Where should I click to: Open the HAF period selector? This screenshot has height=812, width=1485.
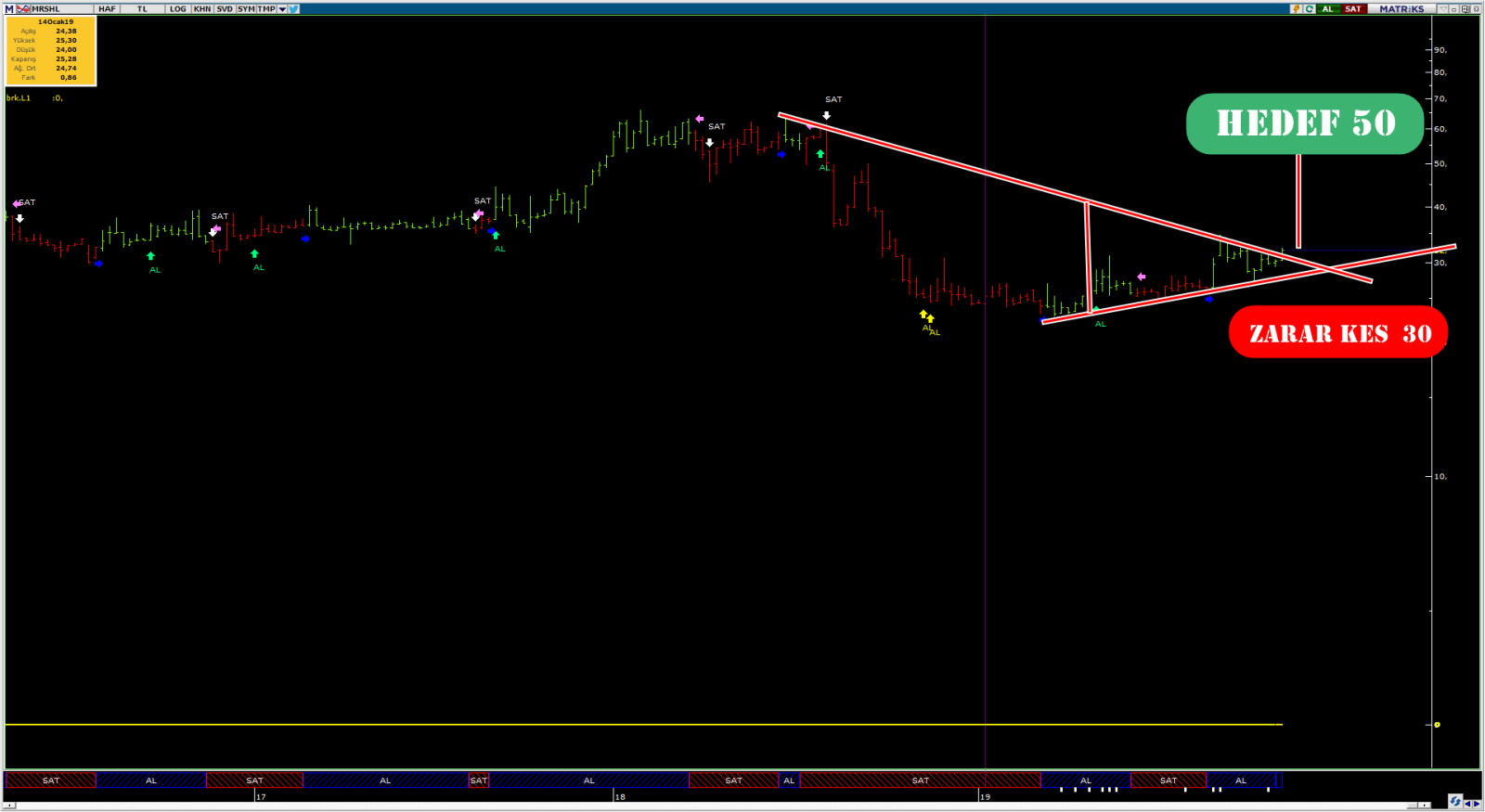[107, 9]
